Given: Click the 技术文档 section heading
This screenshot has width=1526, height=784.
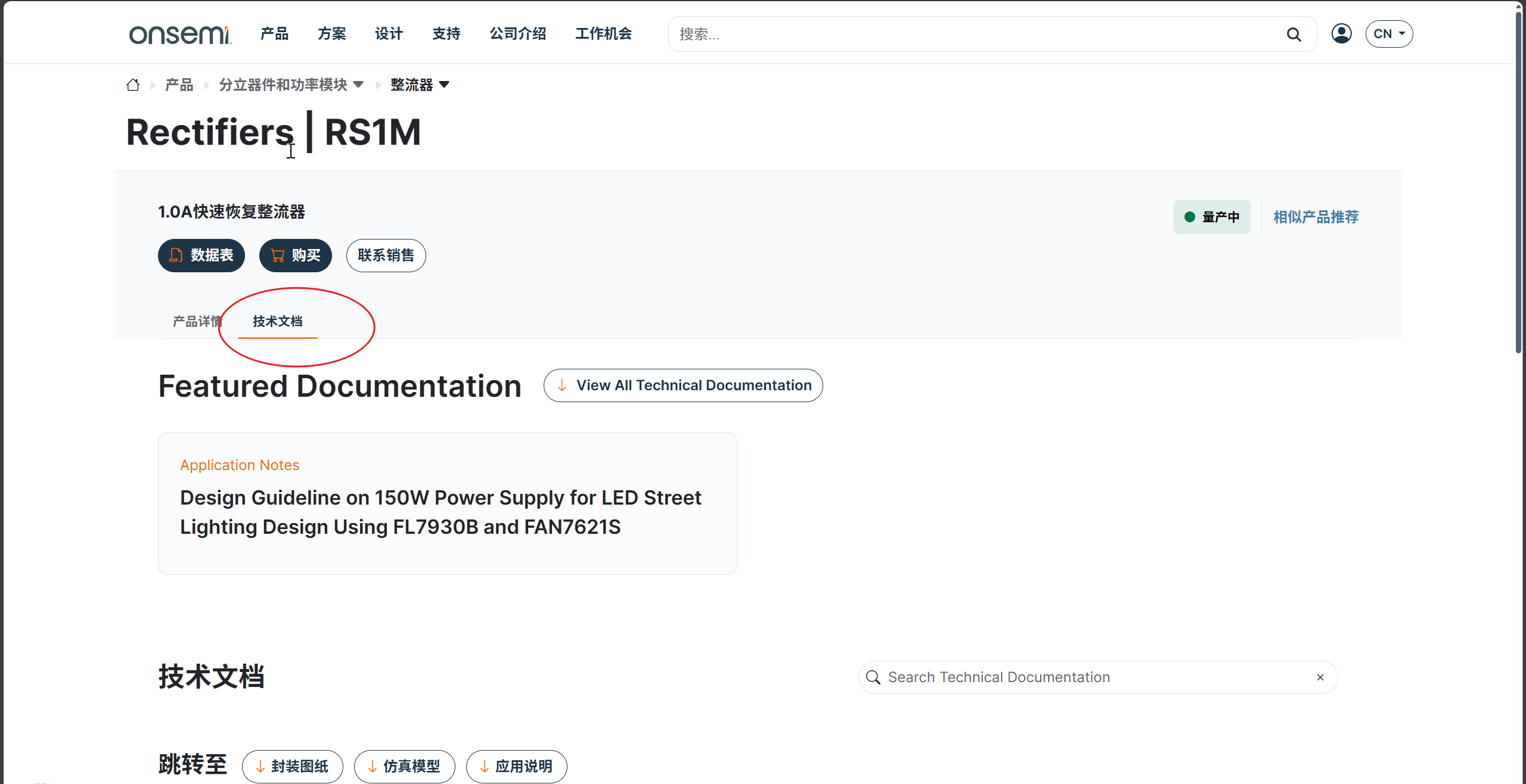Looking at the screenshot, I should click(212, 677).
